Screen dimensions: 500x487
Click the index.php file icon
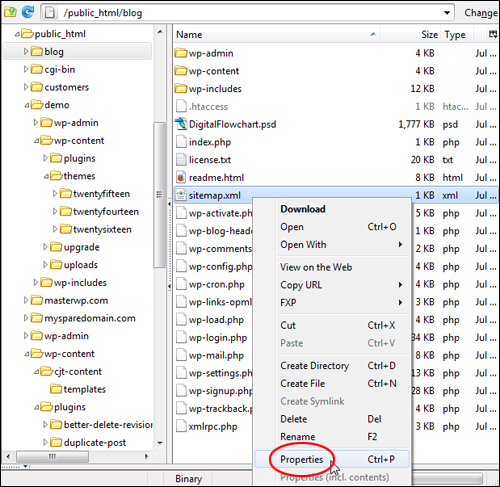(x=181, y=142)
